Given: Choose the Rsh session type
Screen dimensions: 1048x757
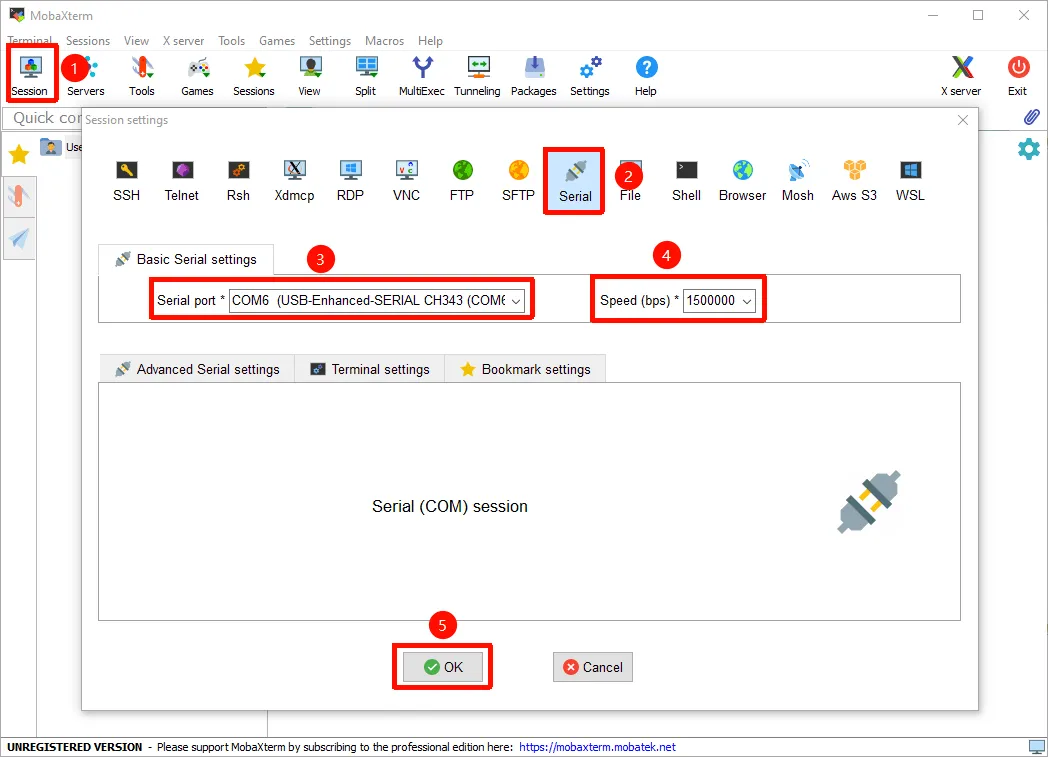Looking at the screenshot, I should coord(239,180).
